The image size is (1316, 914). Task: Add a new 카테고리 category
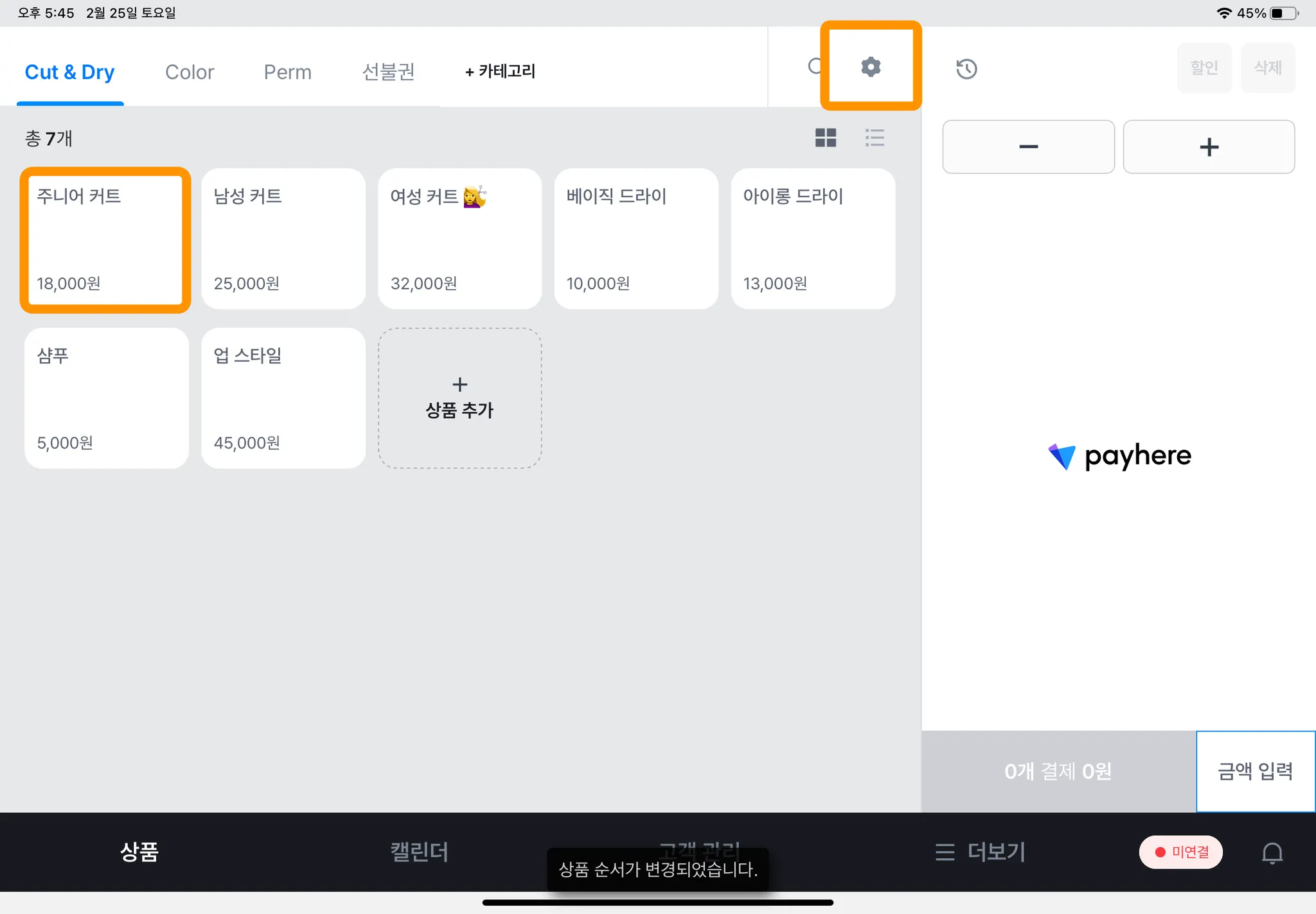[x=500, y=71]
